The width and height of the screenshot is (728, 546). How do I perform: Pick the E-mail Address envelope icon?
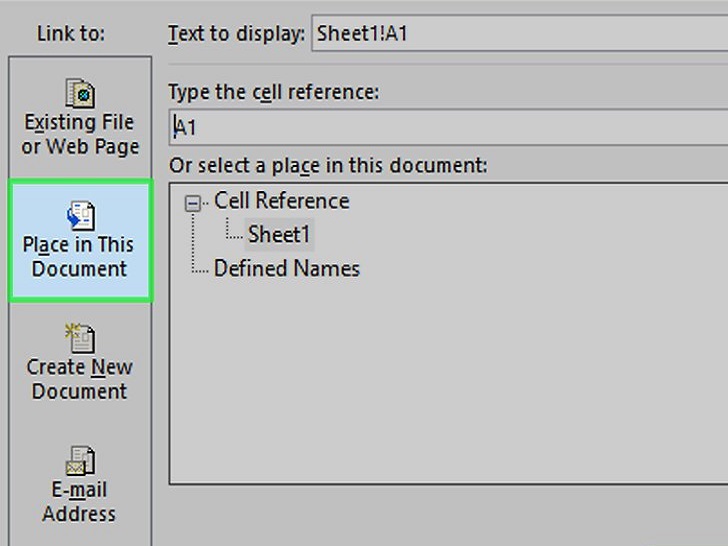pyautogui.click(x=80, y=461)
